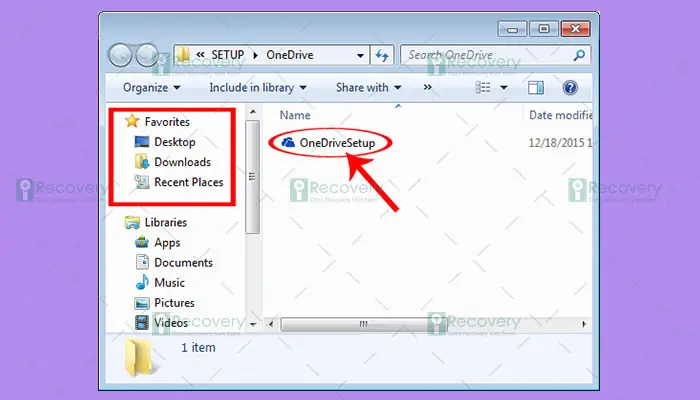Select Pictures under Libraries
Viewport: 700px width, 400px height.
[x=174, y=303]
